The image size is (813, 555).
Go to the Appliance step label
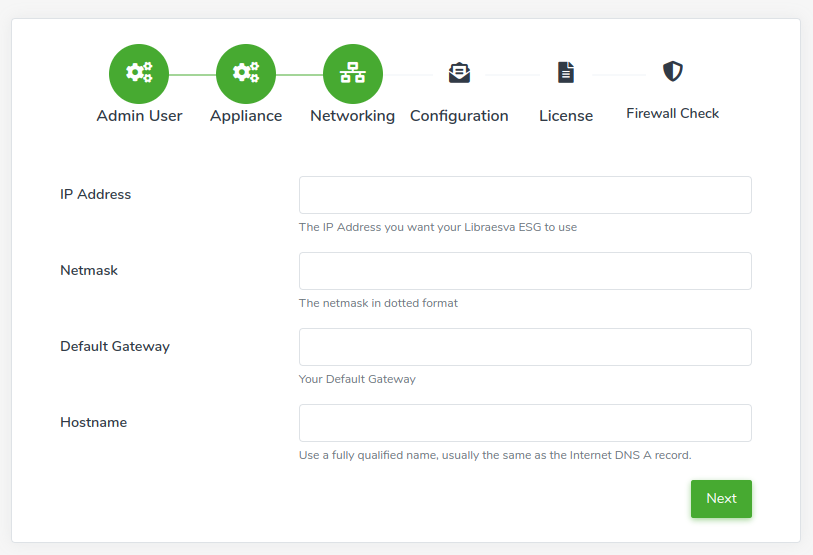246,116
